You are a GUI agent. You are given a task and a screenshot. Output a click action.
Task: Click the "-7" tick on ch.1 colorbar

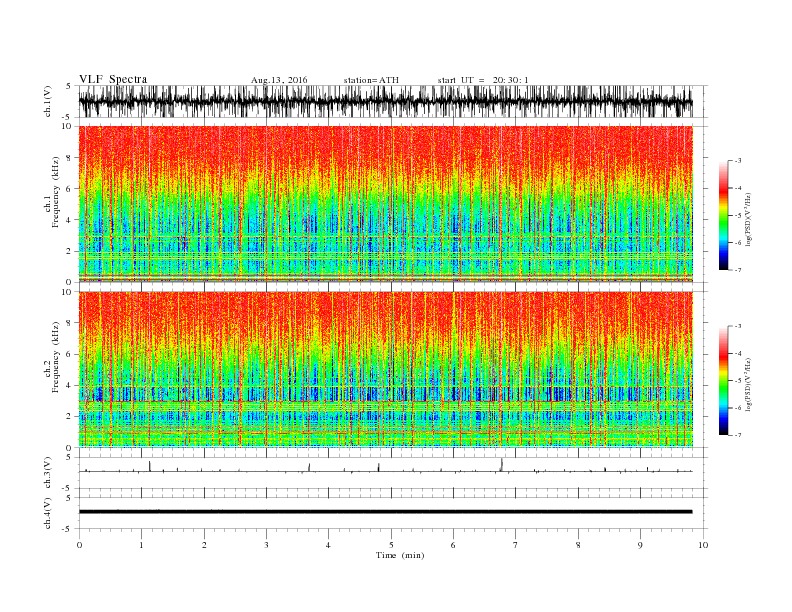coord(737,270)
